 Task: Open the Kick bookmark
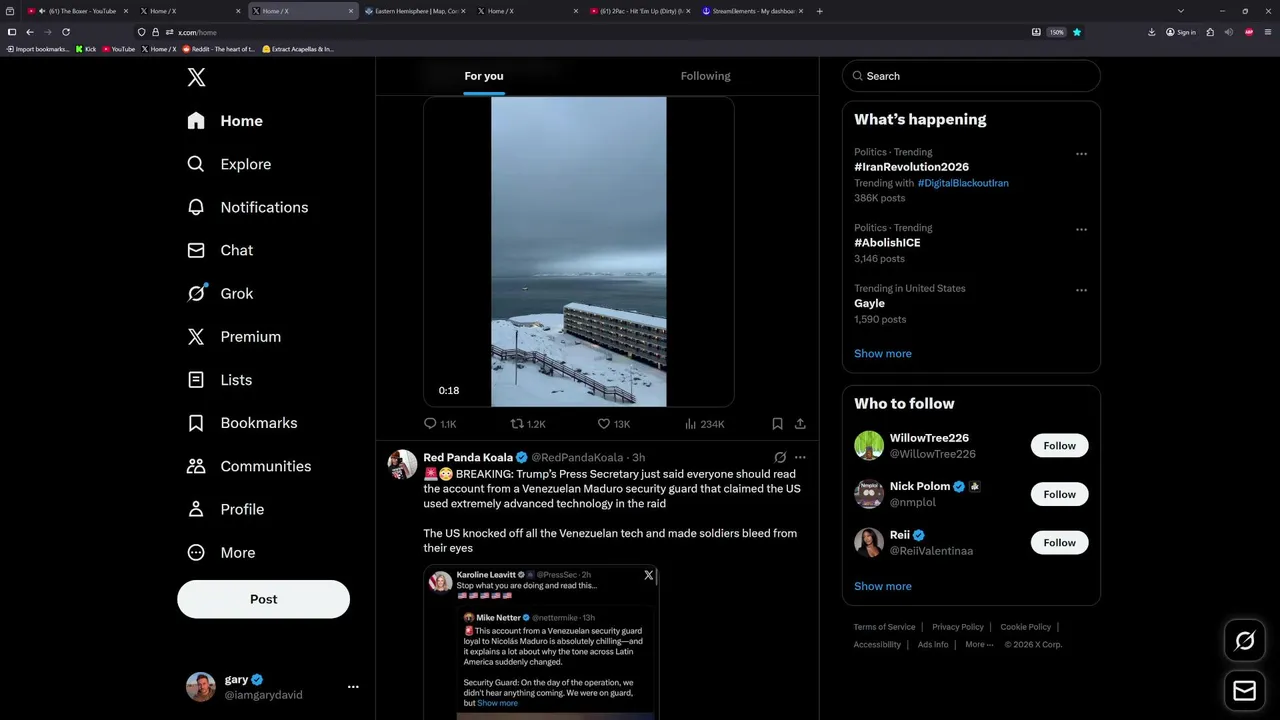(x=86, y=49)
